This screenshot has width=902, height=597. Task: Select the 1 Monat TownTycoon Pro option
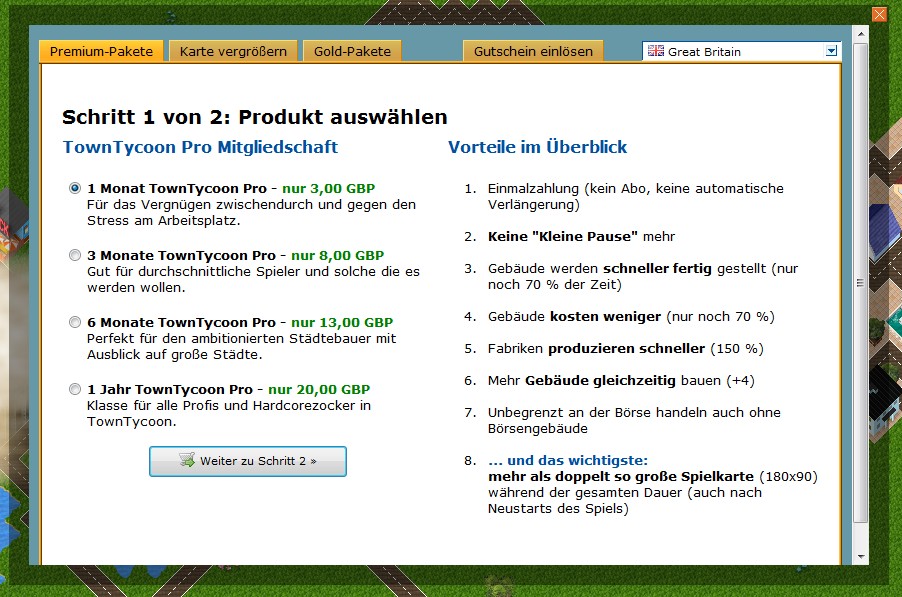pos(75,188)
